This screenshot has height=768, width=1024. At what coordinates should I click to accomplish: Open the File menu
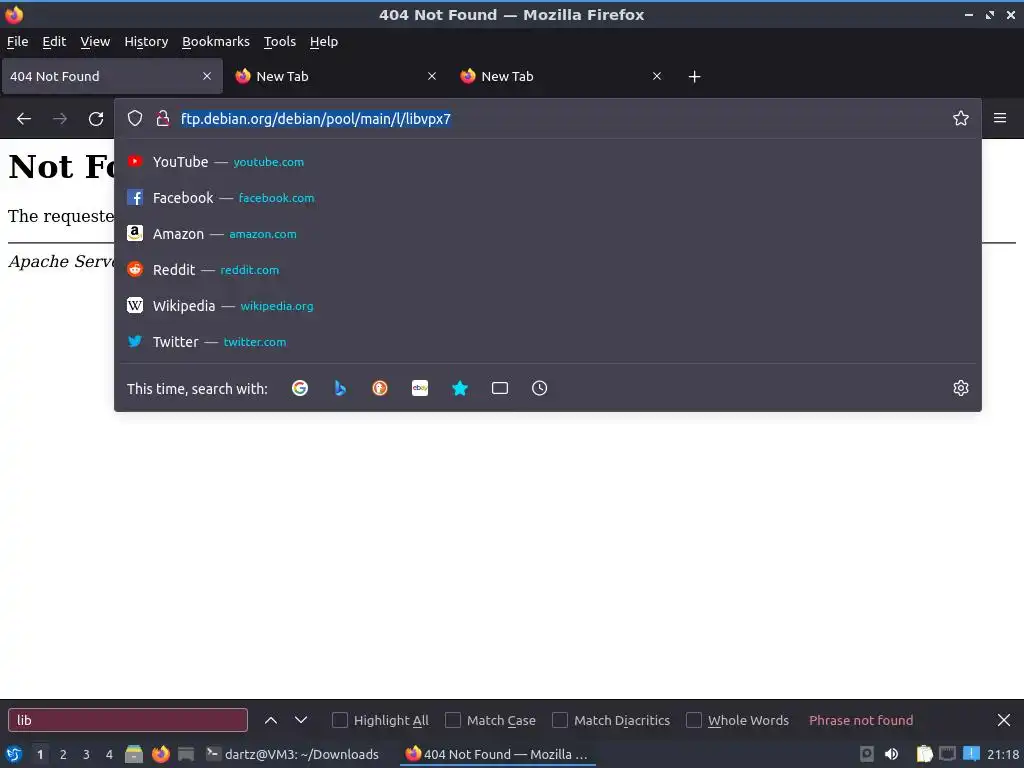18,41
